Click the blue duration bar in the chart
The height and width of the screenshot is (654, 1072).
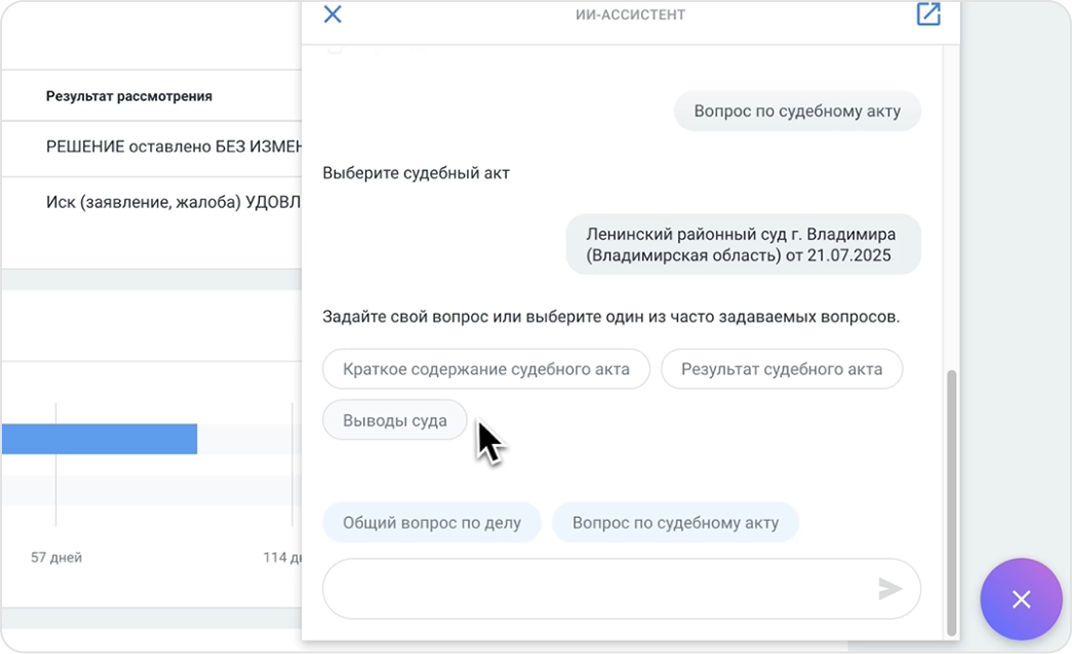(x=99, y=439)
